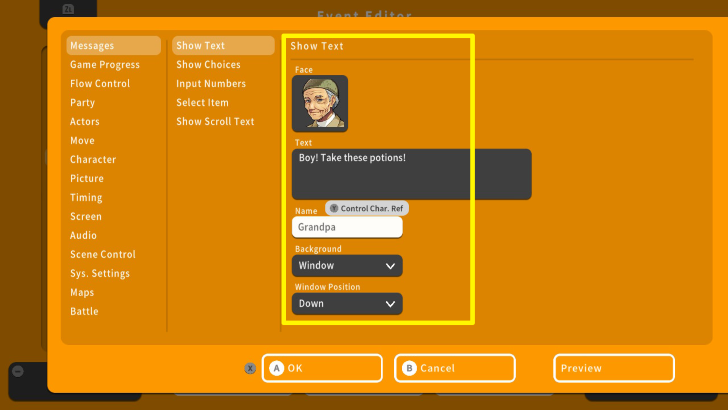
Task: Choose the Input Numbers command
Action: click(x=211, y=84)
